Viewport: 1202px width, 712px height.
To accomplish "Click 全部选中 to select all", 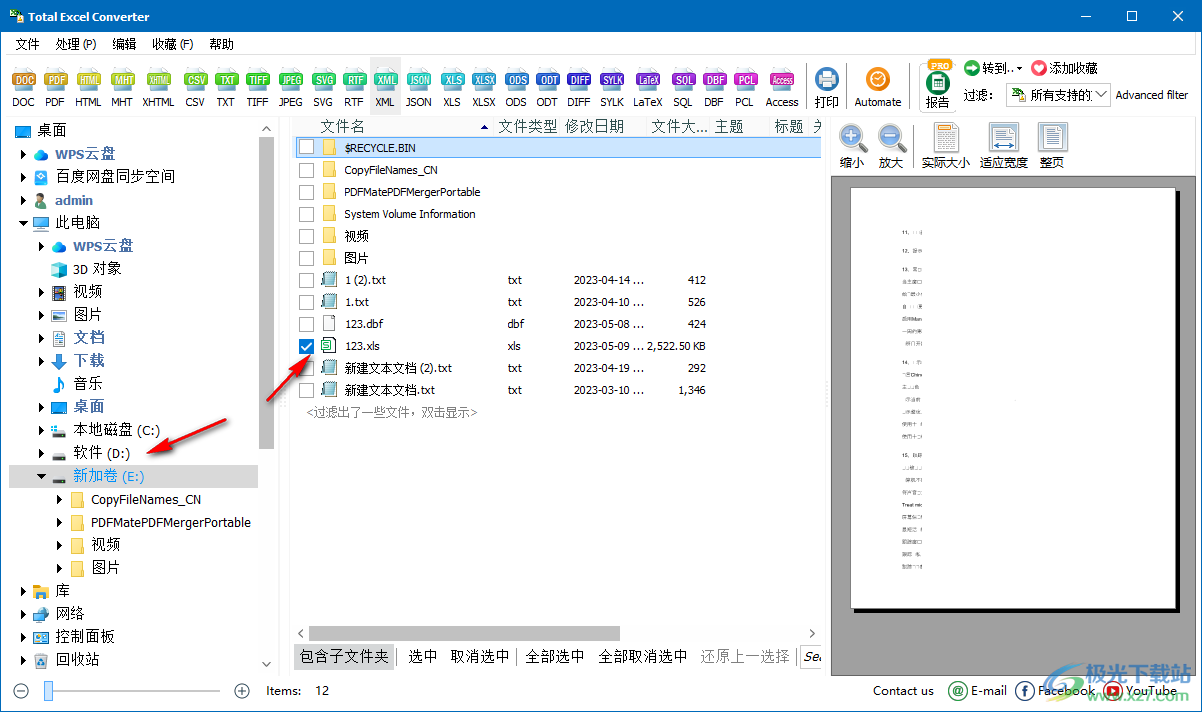I will pyautogui.click(x=555, y=656).
